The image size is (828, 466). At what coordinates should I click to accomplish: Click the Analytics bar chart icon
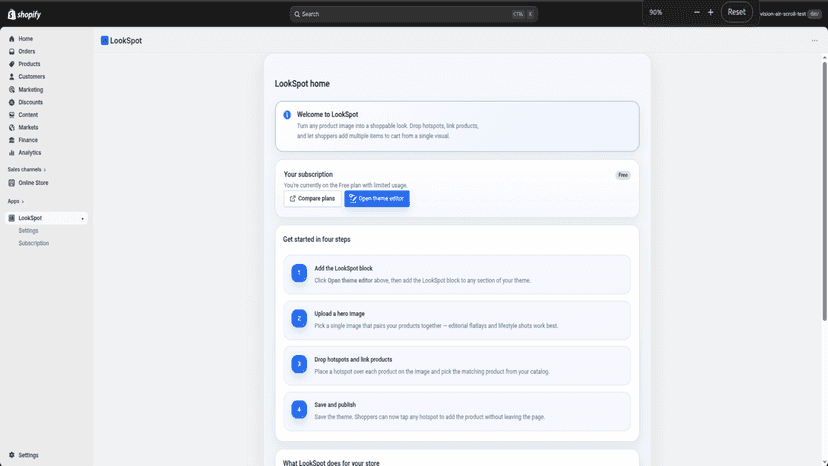tap(12, 153)
